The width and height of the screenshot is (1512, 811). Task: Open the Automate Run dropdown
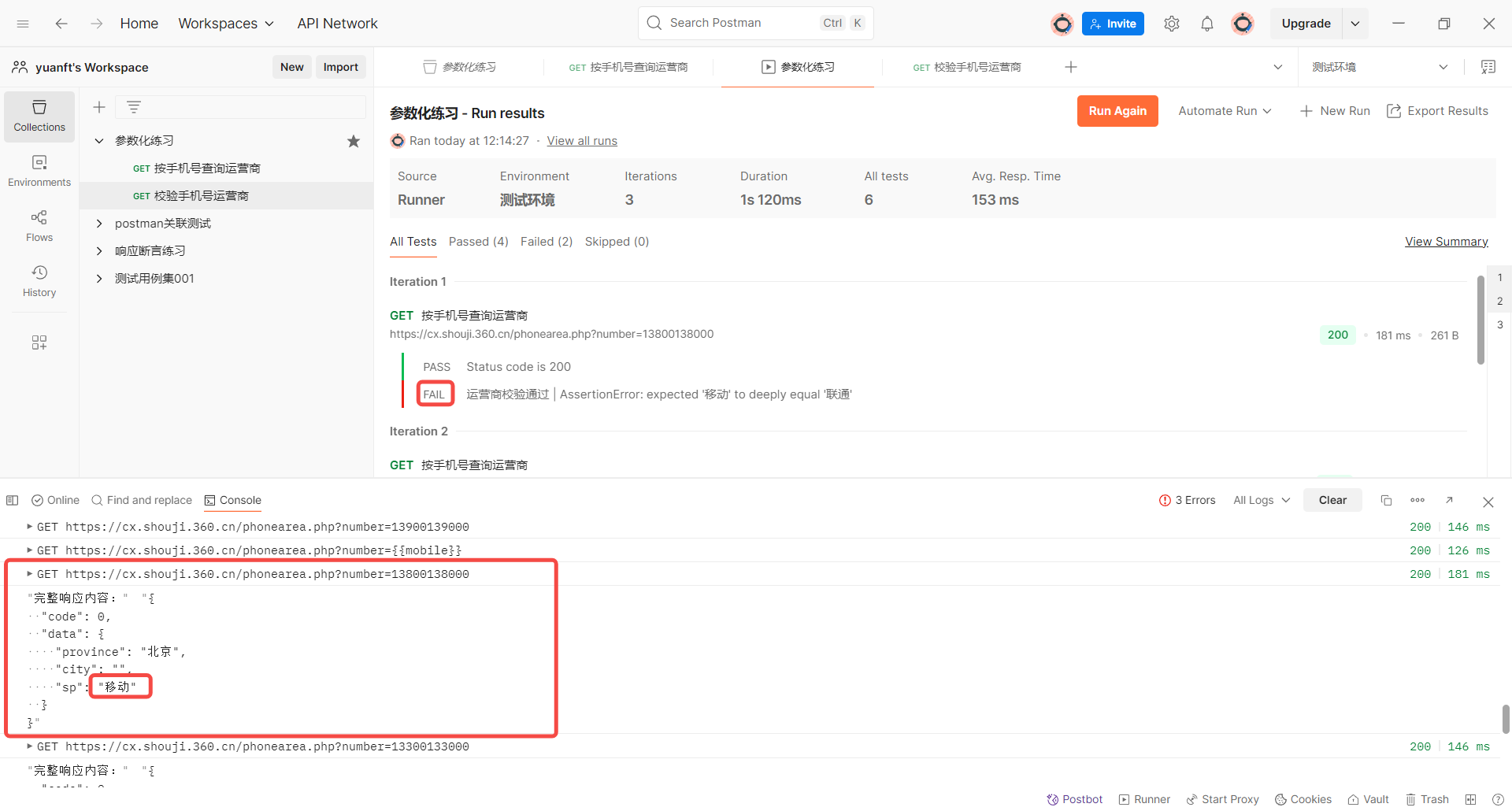1225,111
